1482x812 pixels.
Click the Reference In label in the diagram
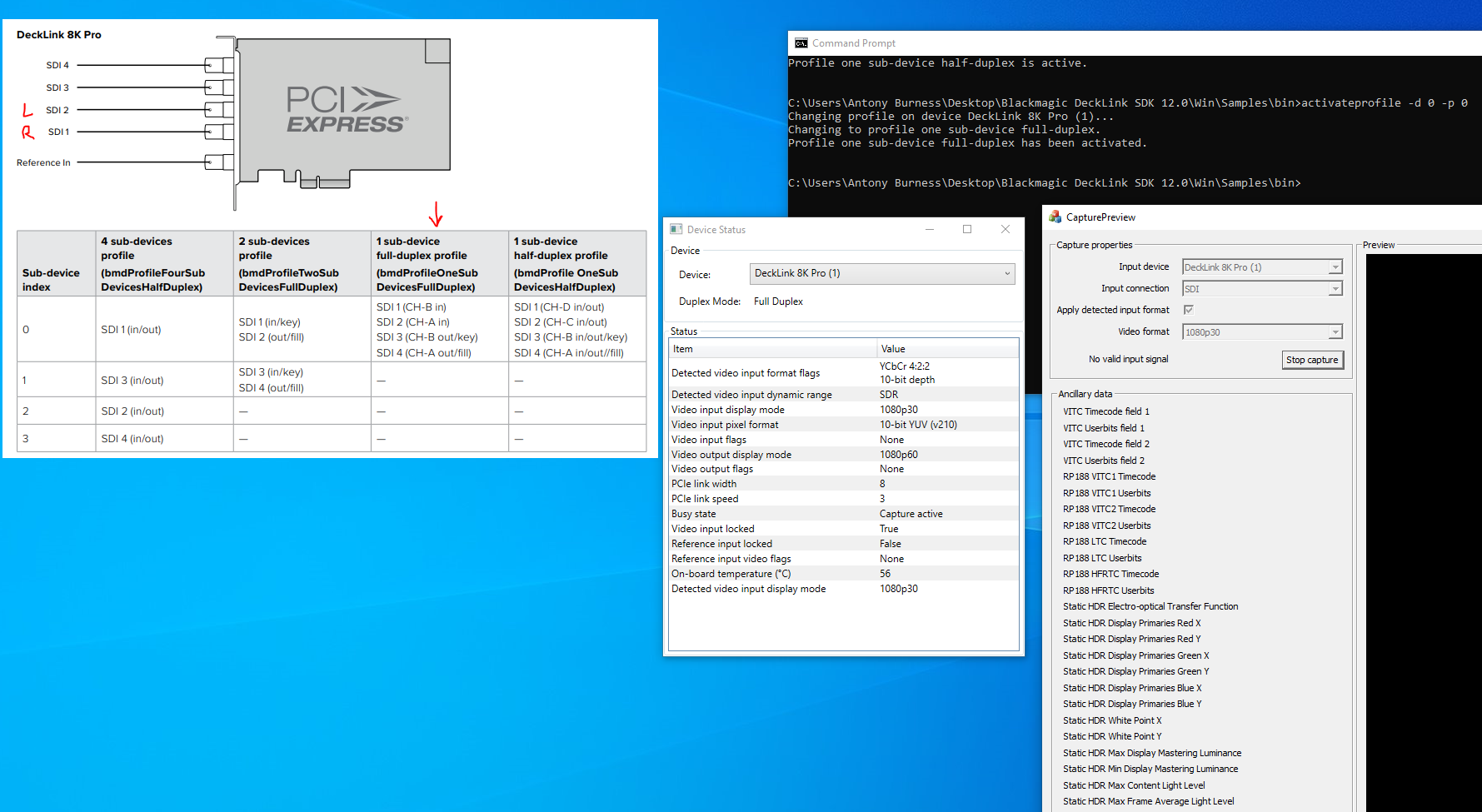point(43,162)
